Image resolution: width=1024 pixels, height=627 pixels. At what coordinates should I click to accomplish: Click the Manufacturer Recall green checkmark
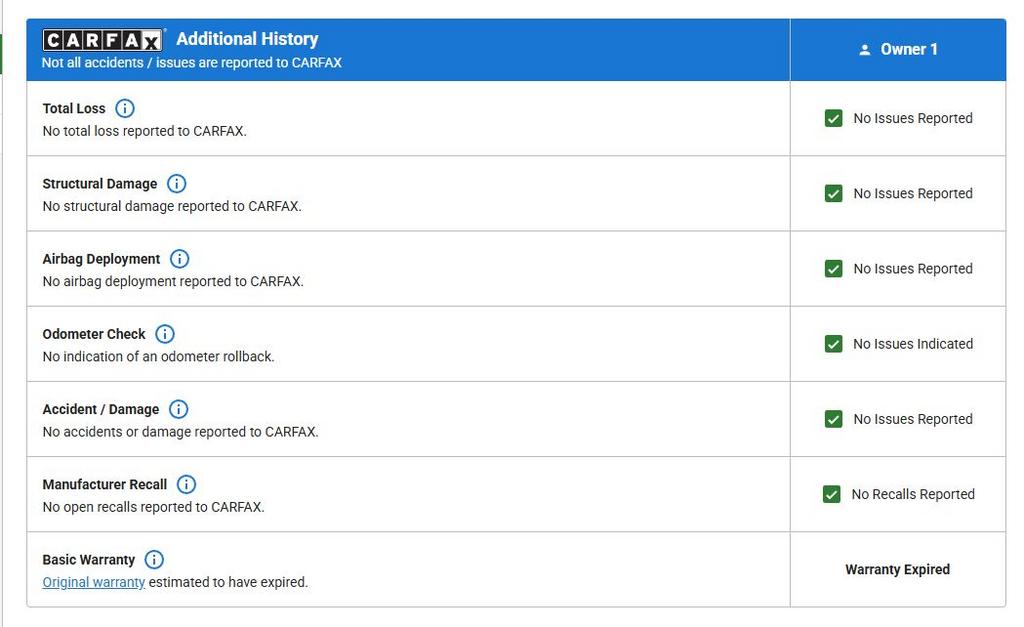point(831,494)
